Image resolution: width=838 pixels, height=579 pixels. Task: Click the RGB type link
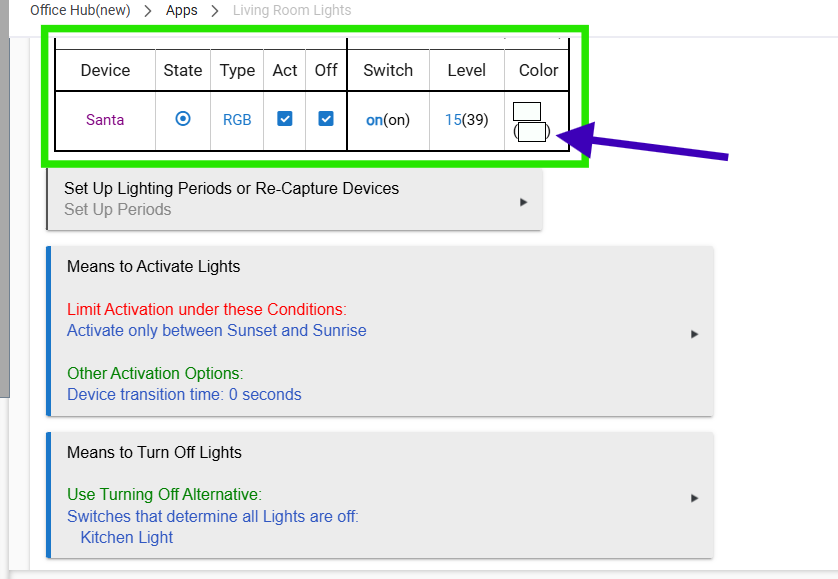[237, 120]
